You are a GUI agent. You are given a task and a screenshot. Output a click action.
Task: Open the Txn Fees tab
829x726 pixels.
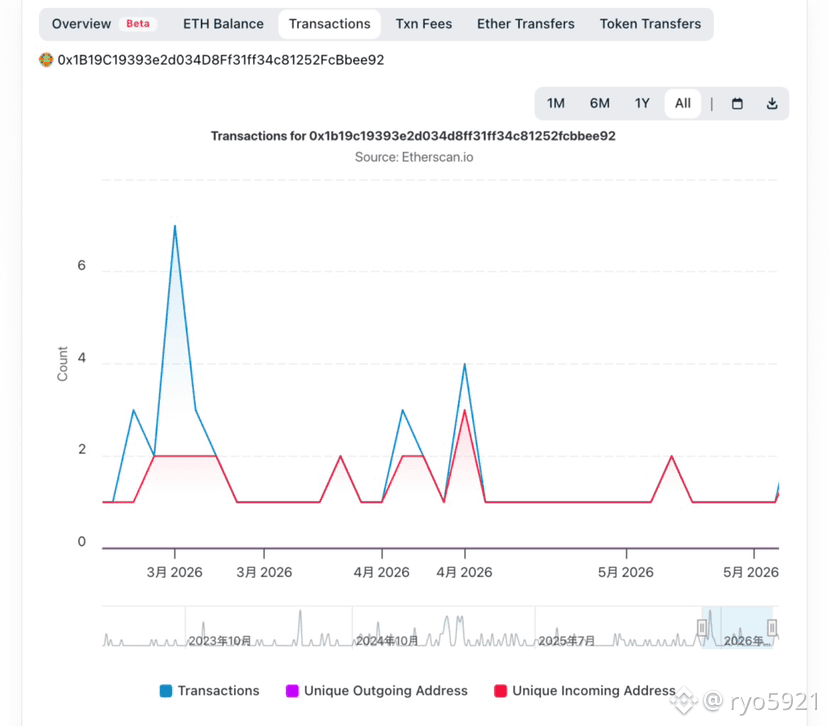point(424,24)
